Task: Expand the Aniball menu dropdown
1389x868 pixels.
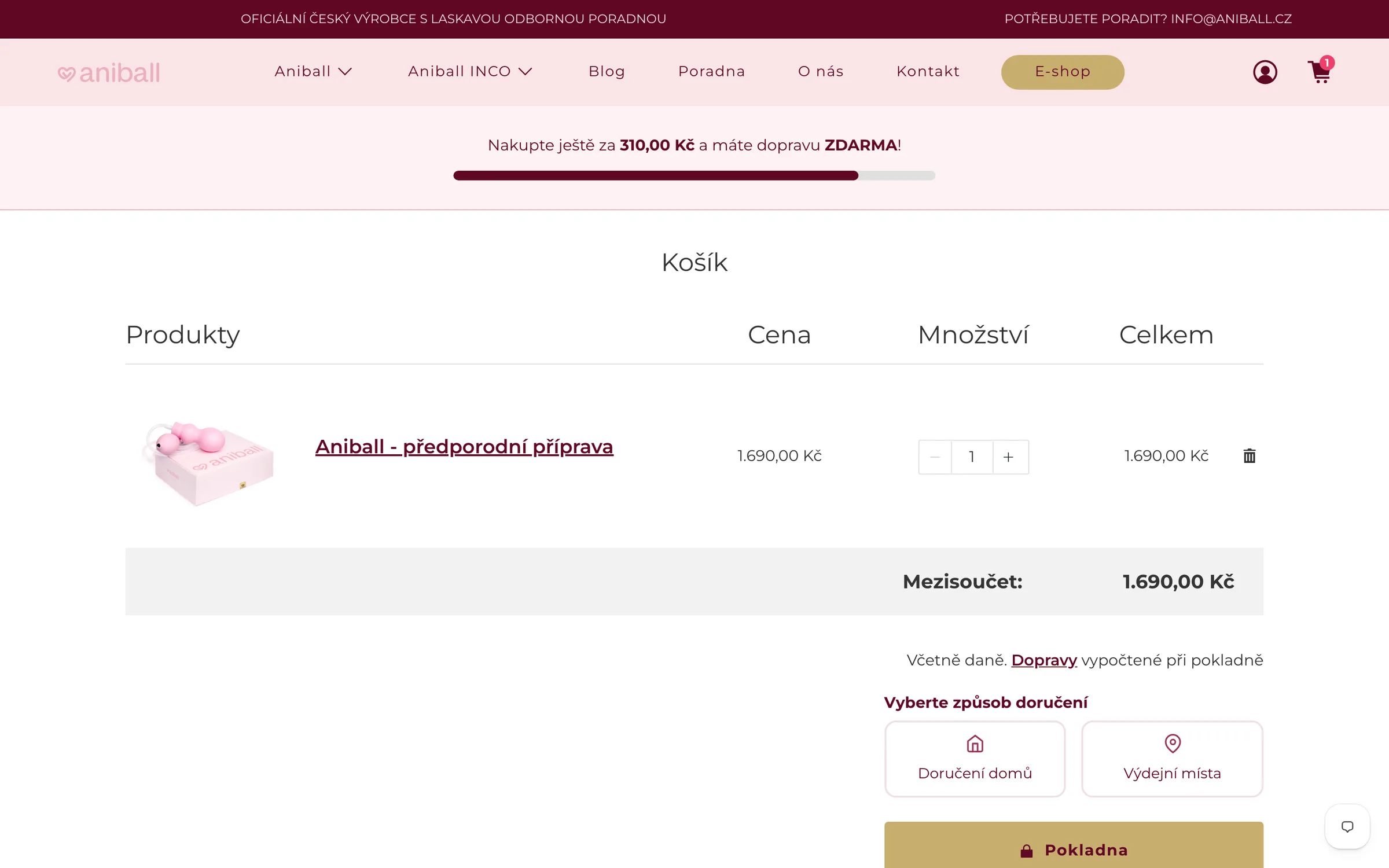Action: click(x=313, y=71)
